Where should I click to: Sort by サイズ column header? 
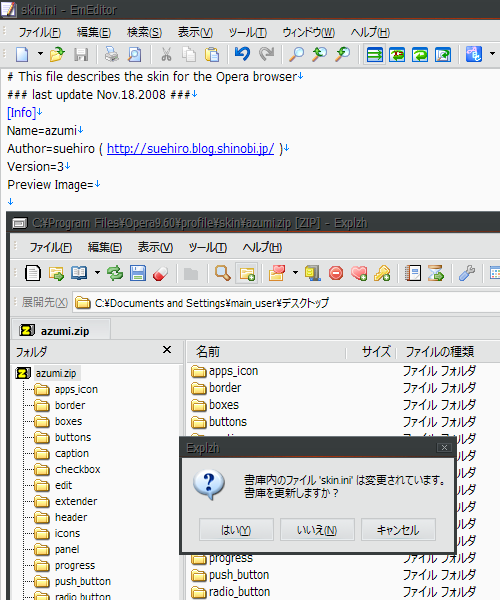coord(371,351)
